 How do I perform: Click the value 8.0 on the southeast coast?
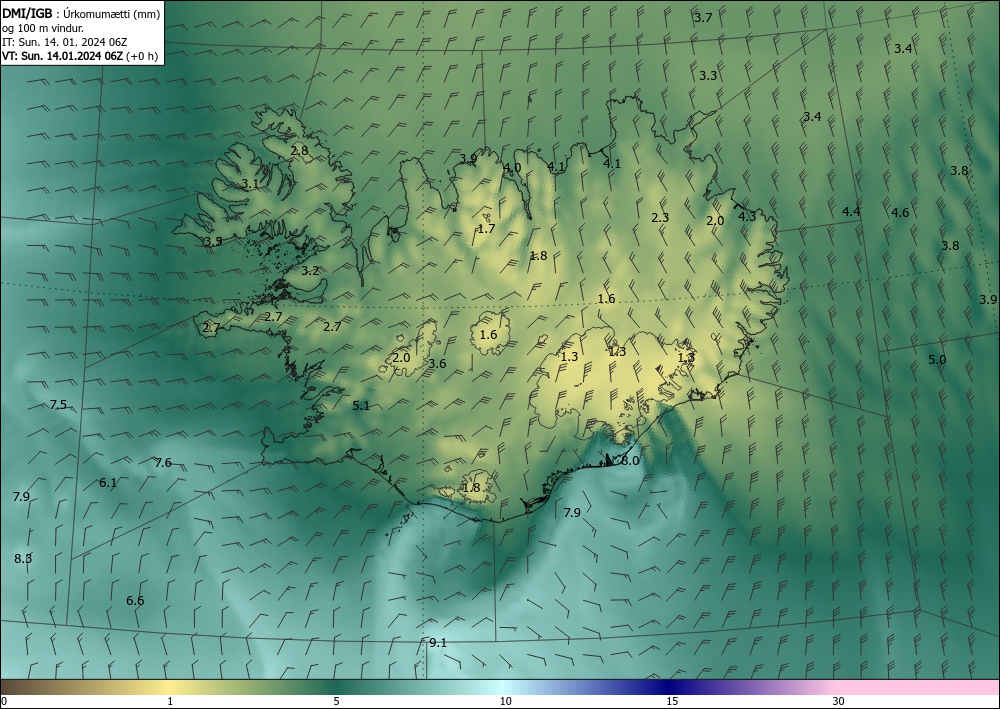(630, 461)
